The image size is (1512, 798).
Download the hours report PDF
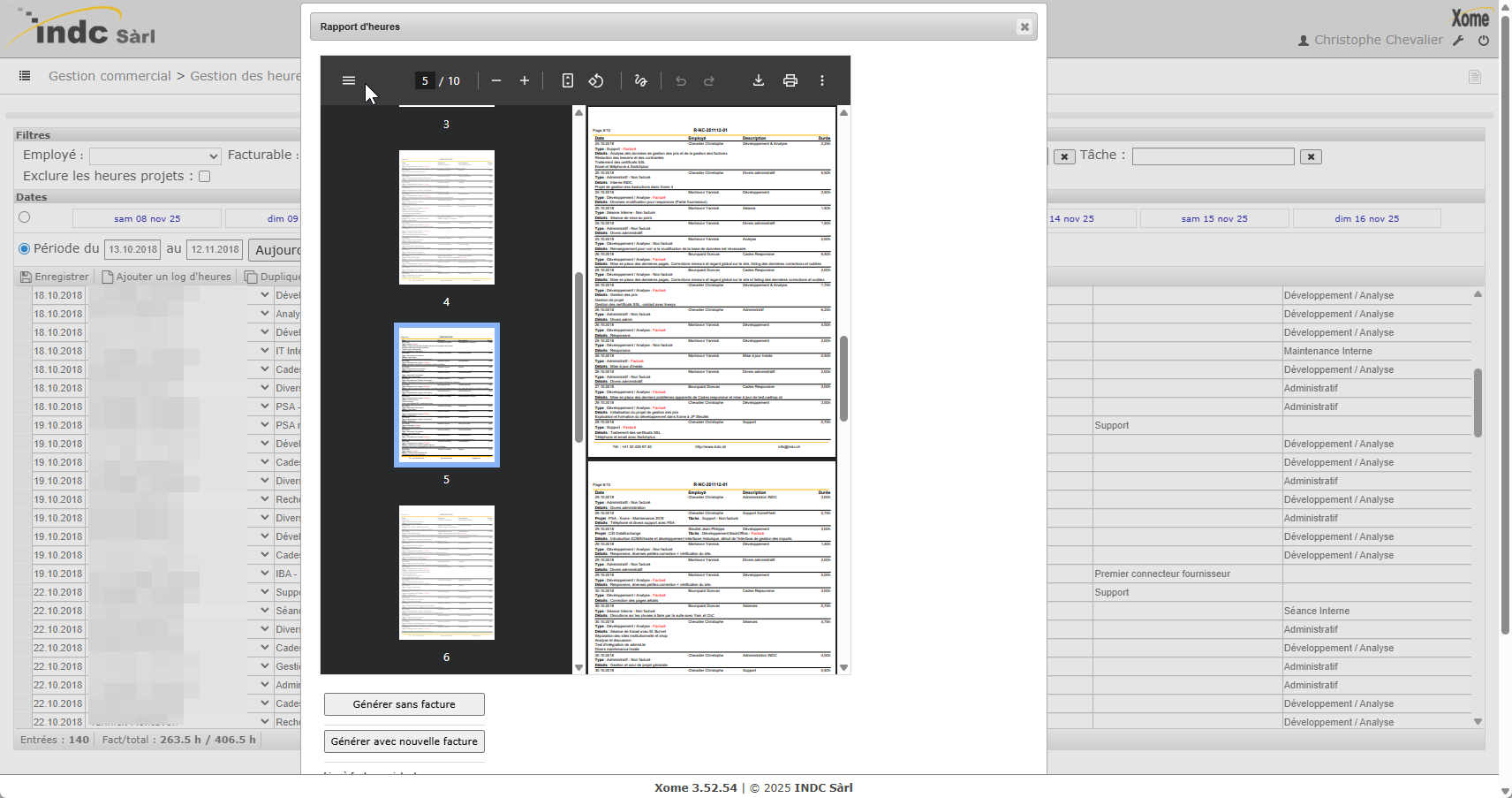click(x=759, y=80)
